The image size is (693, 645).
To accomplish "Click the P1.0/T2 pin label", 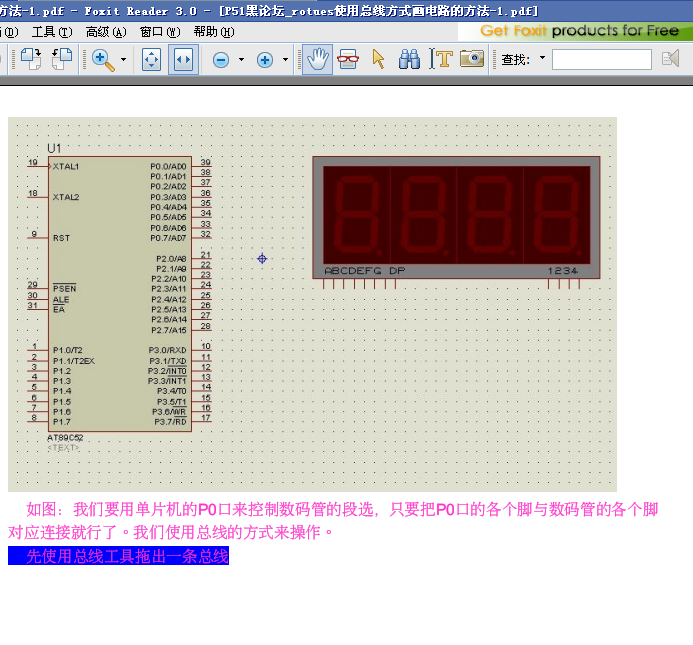I will click(x=68, y=350).
